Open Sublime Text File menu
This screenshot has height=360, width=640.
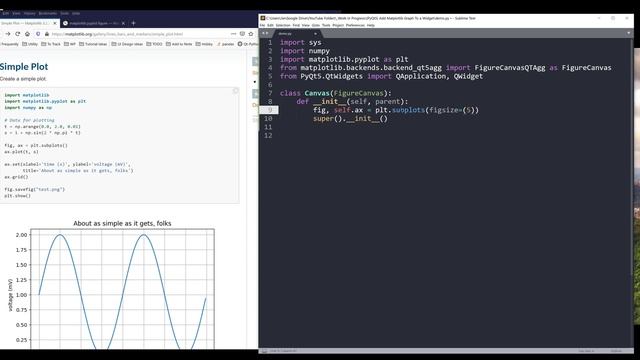262,25
